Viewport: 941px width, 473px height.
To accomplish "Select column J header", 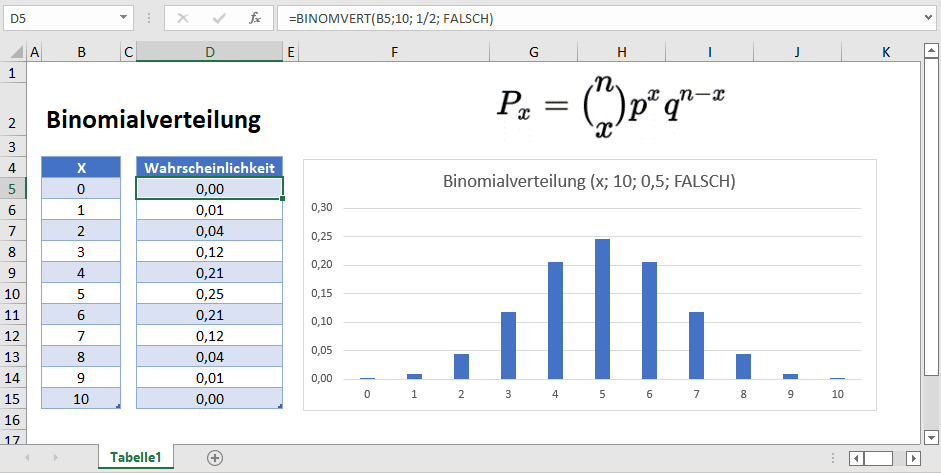I will [x=798, y=52].
